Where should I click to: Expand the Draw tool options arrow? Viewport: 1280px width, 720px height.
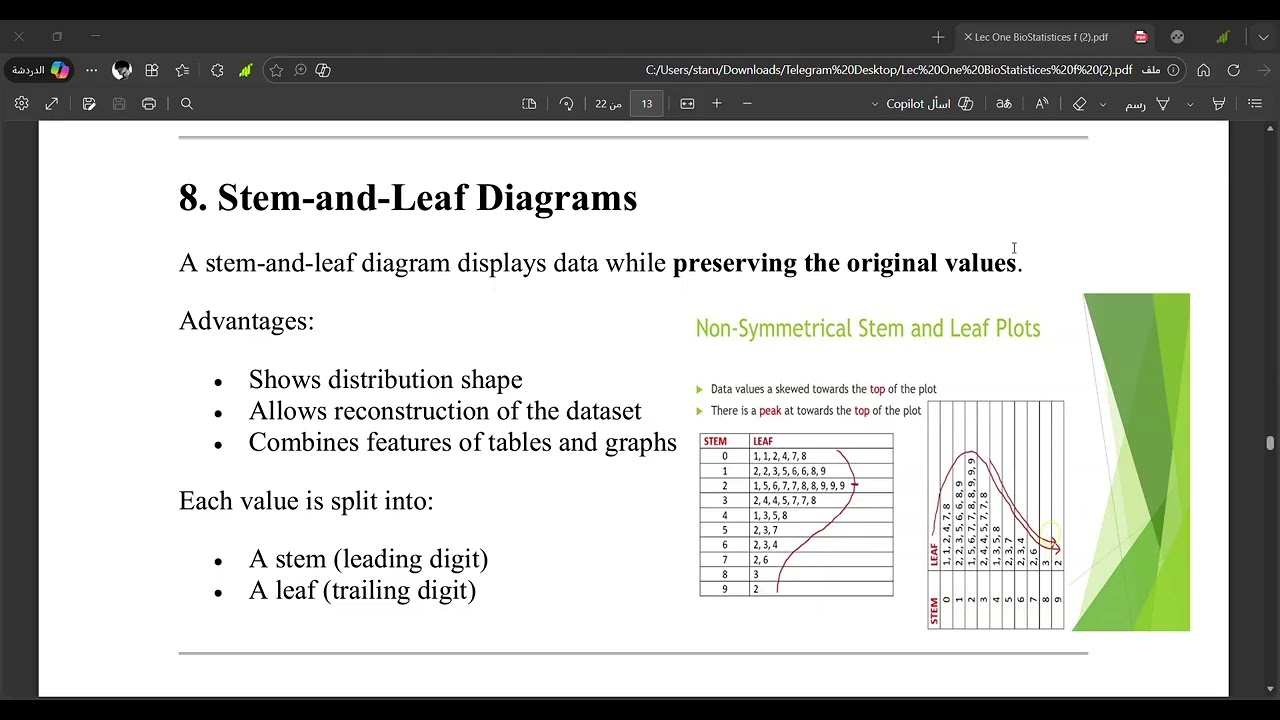[x=1103, y=104]
